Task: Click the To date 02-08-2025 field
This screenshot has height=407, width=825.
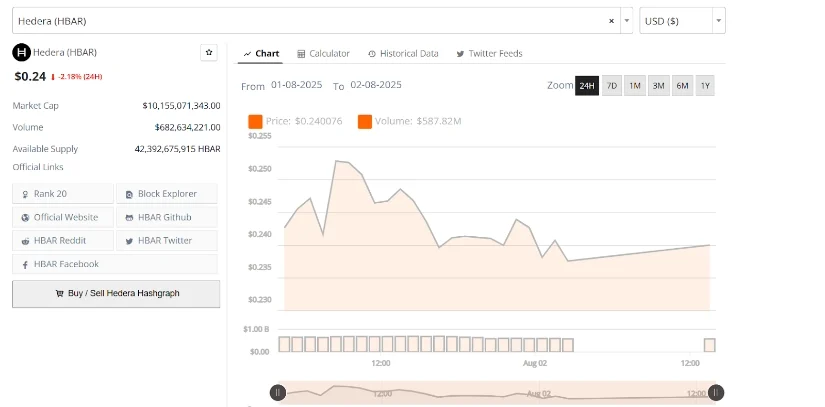Action: pos(376,85)
